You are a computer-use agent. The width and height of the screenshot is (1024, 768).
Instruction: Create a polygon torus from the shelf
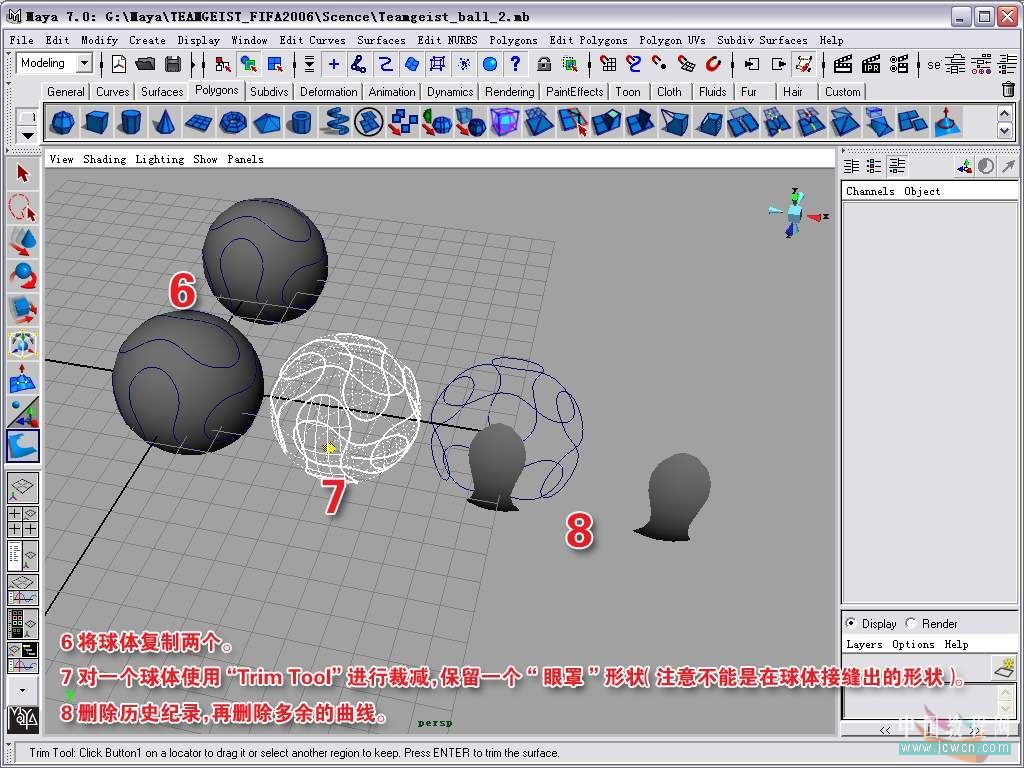click(232, 122)
